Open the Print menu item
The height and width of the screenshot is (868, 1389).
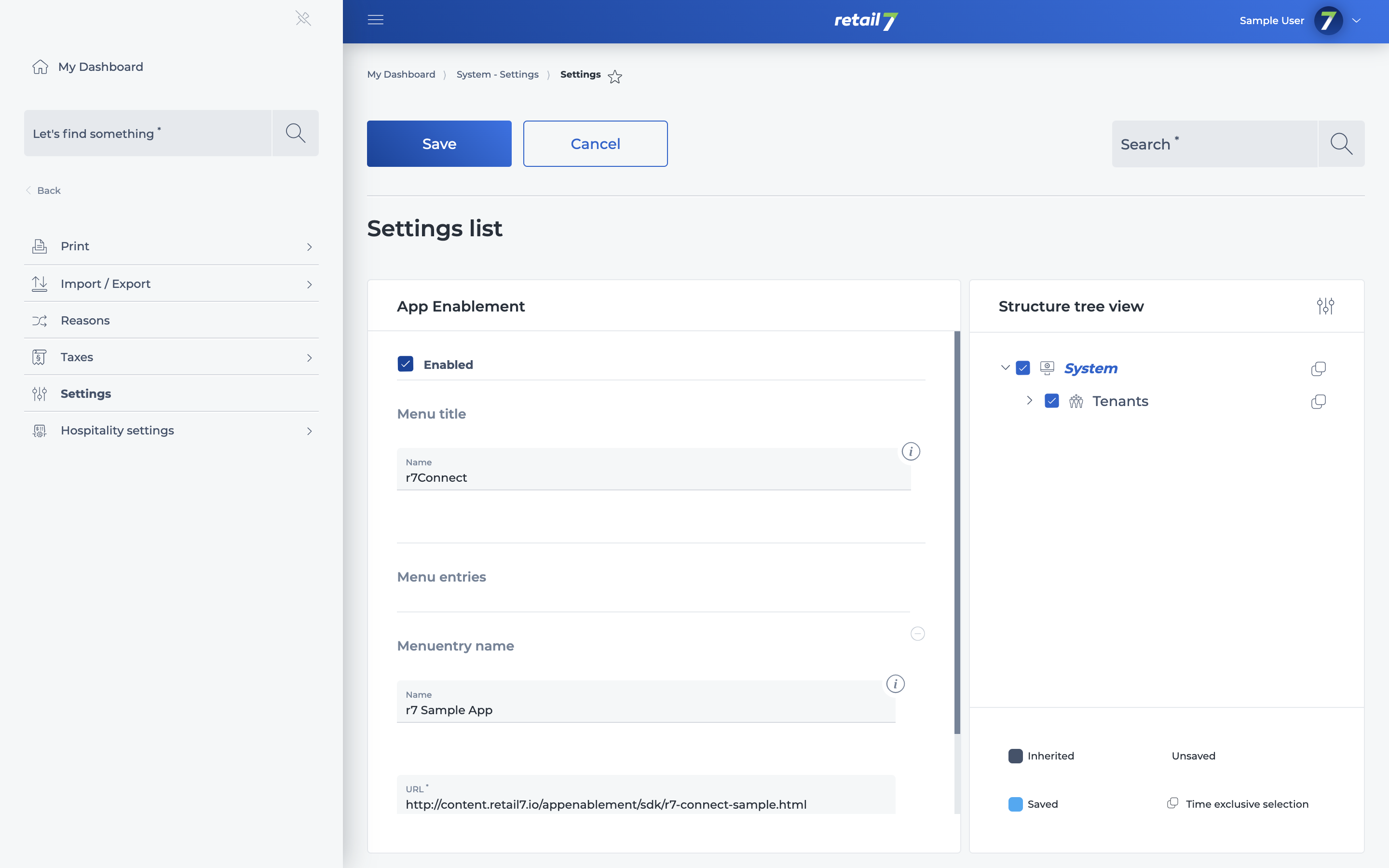coord(171,246)
